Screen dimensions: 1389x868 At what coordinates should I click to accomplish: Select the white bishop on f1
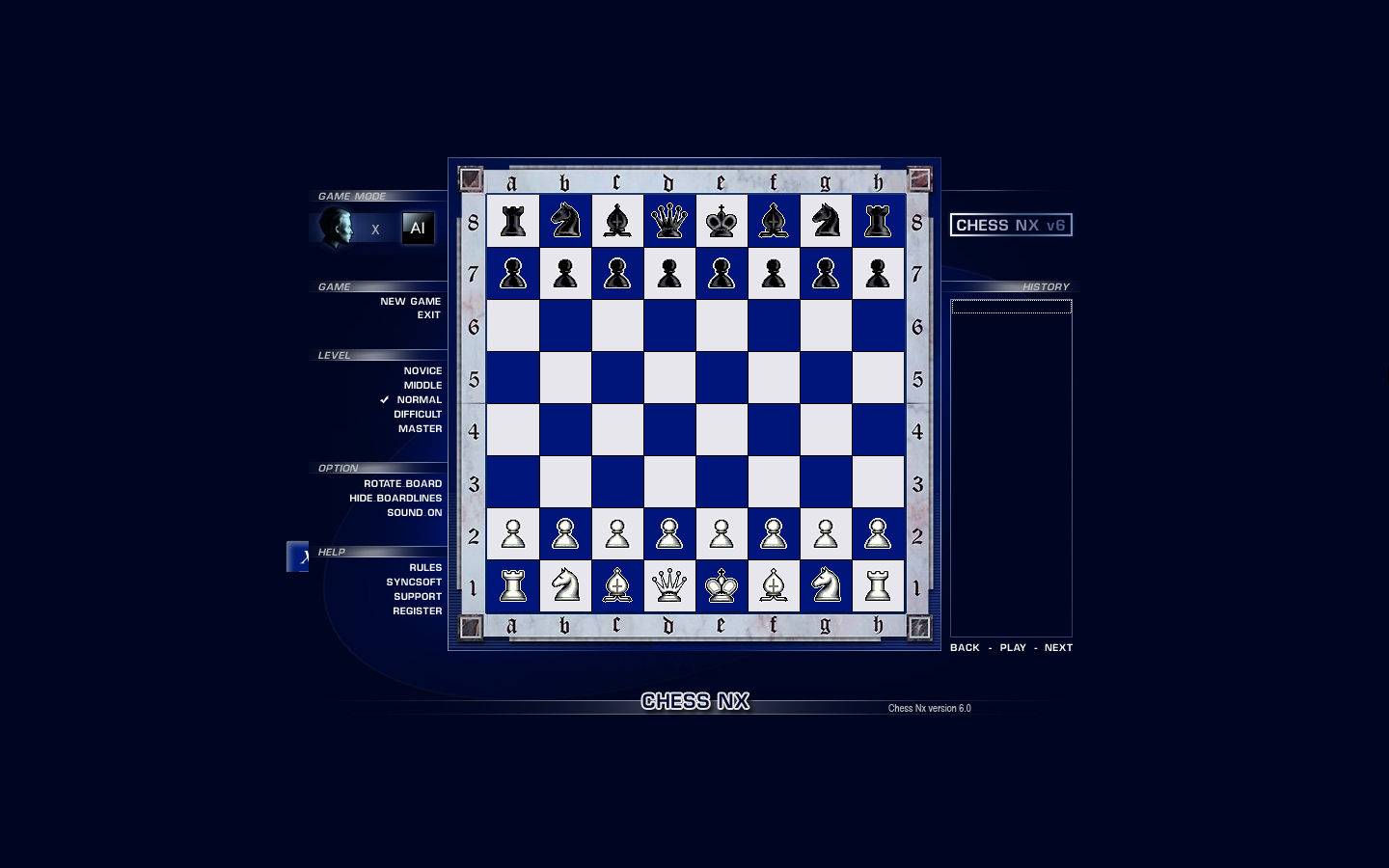tap(774, 585)
